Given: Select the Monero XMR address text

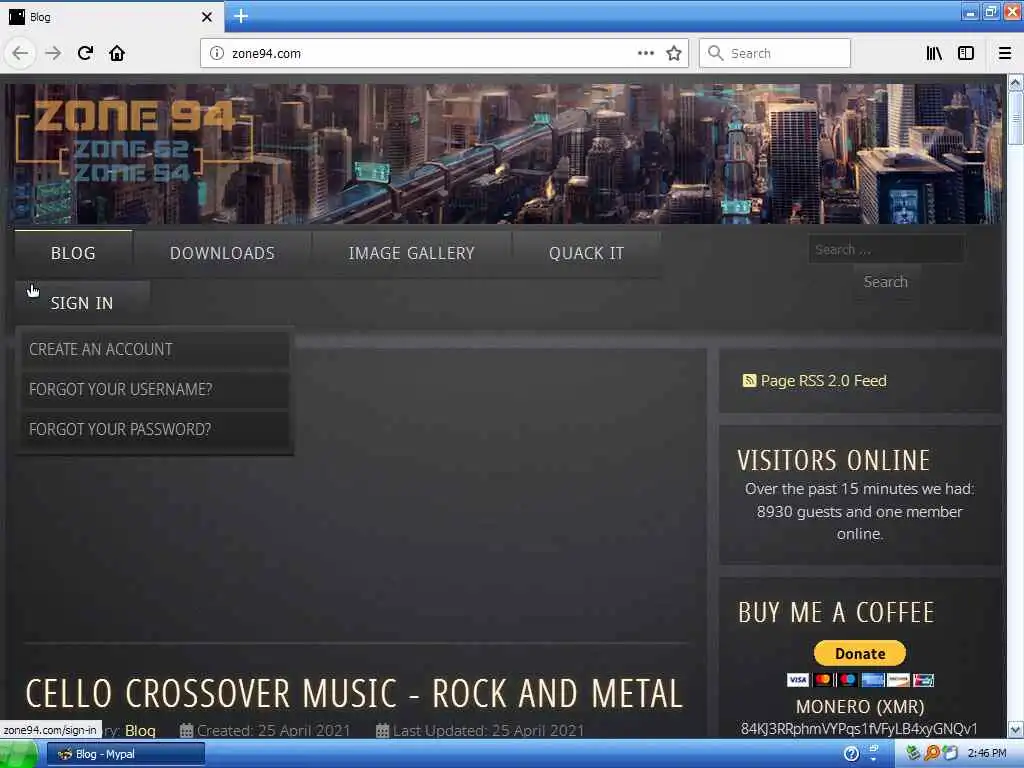Looking at the screenshot, I should 859,729.
